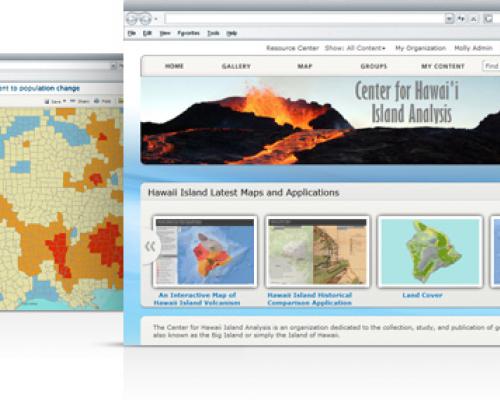
Task: Click Save in the back window toolbar
Action: 55,101
